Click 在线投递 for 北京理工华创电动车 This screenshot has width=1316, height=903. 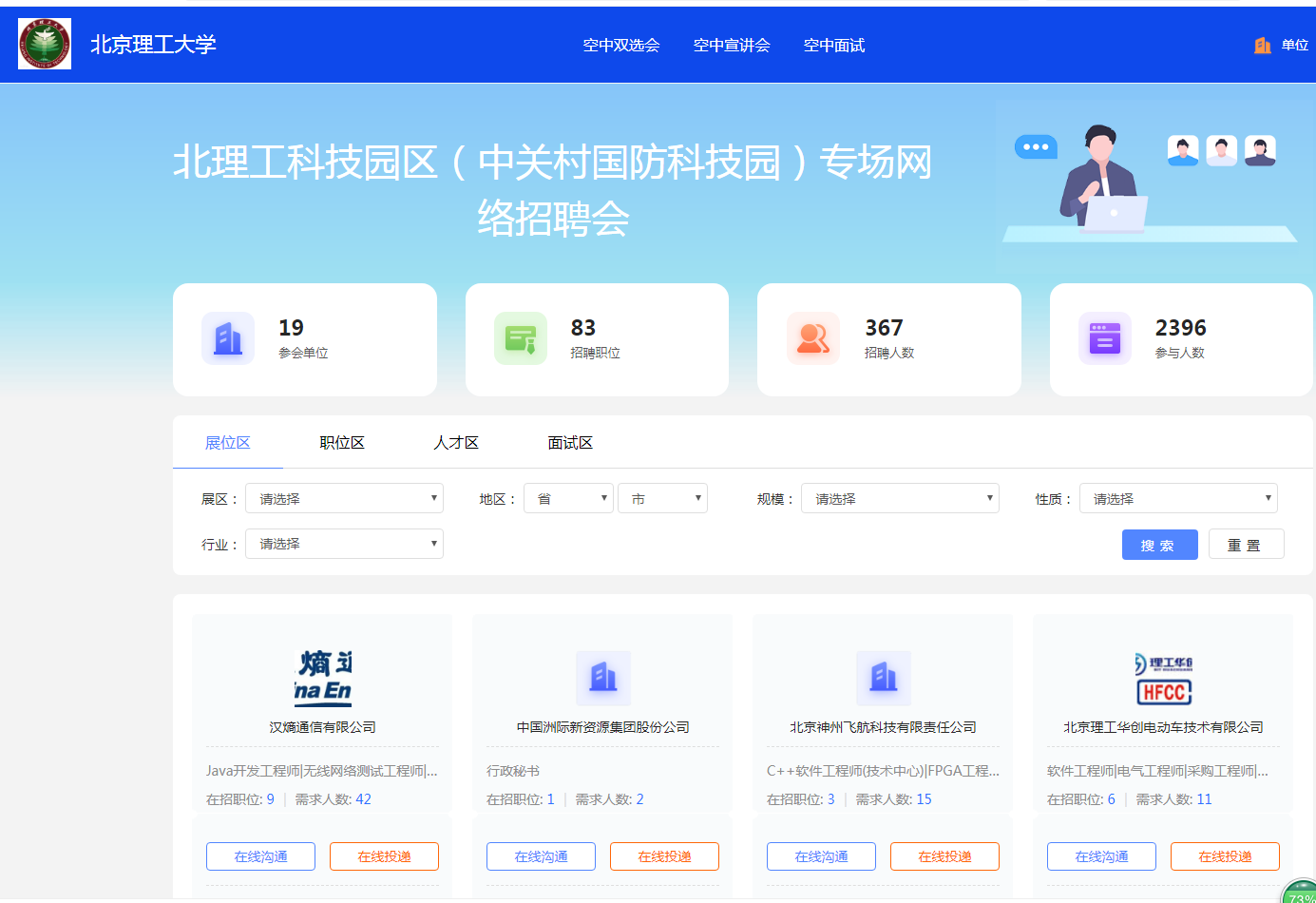point(1225,856)
